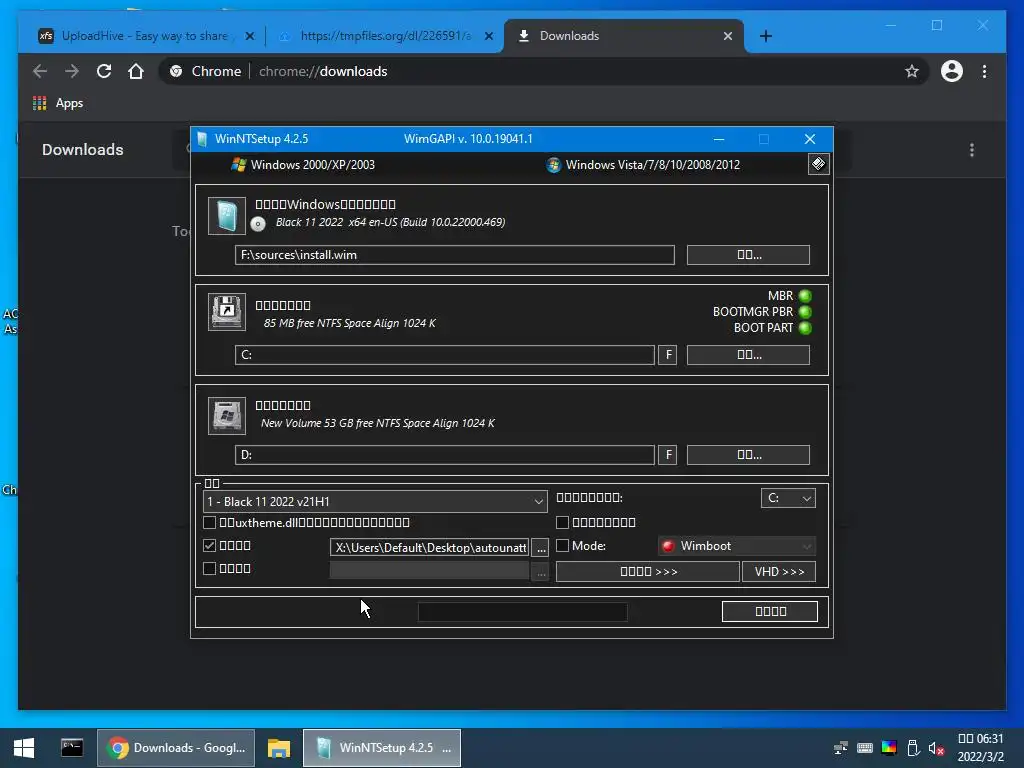Click the VHD >>> button

point(779,571)
